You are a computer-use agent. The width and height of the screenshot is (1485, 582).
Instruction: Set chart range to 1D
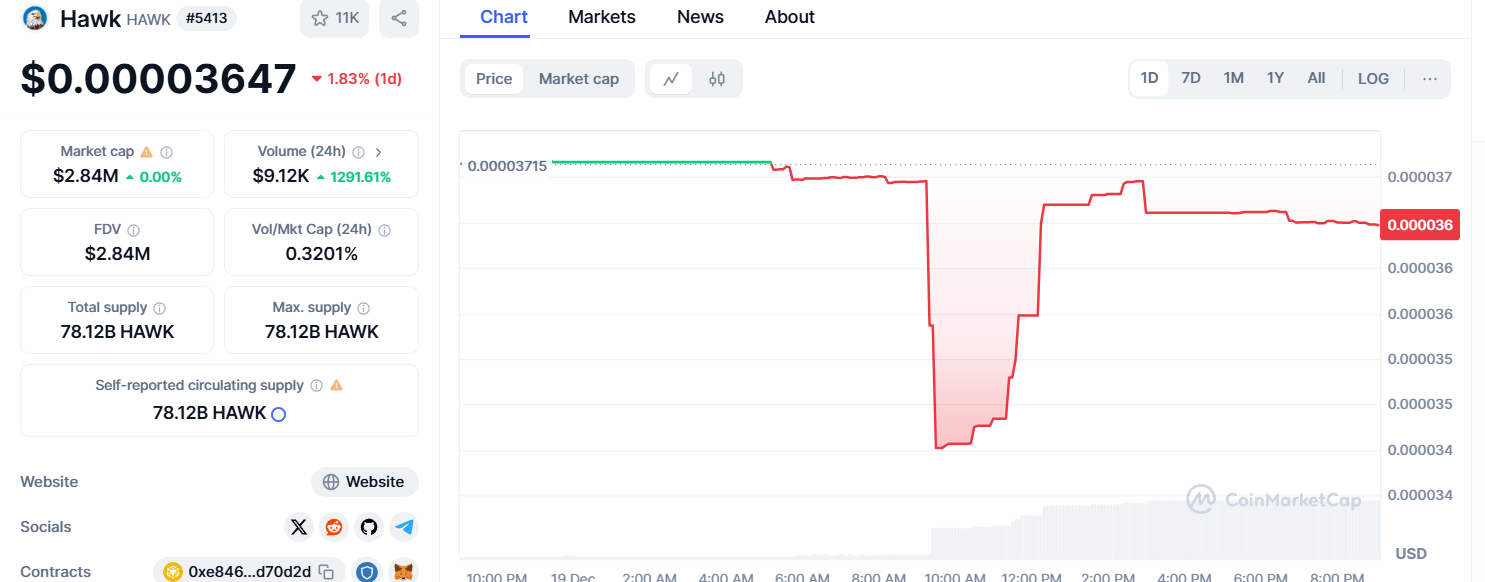pos(1149,78)
